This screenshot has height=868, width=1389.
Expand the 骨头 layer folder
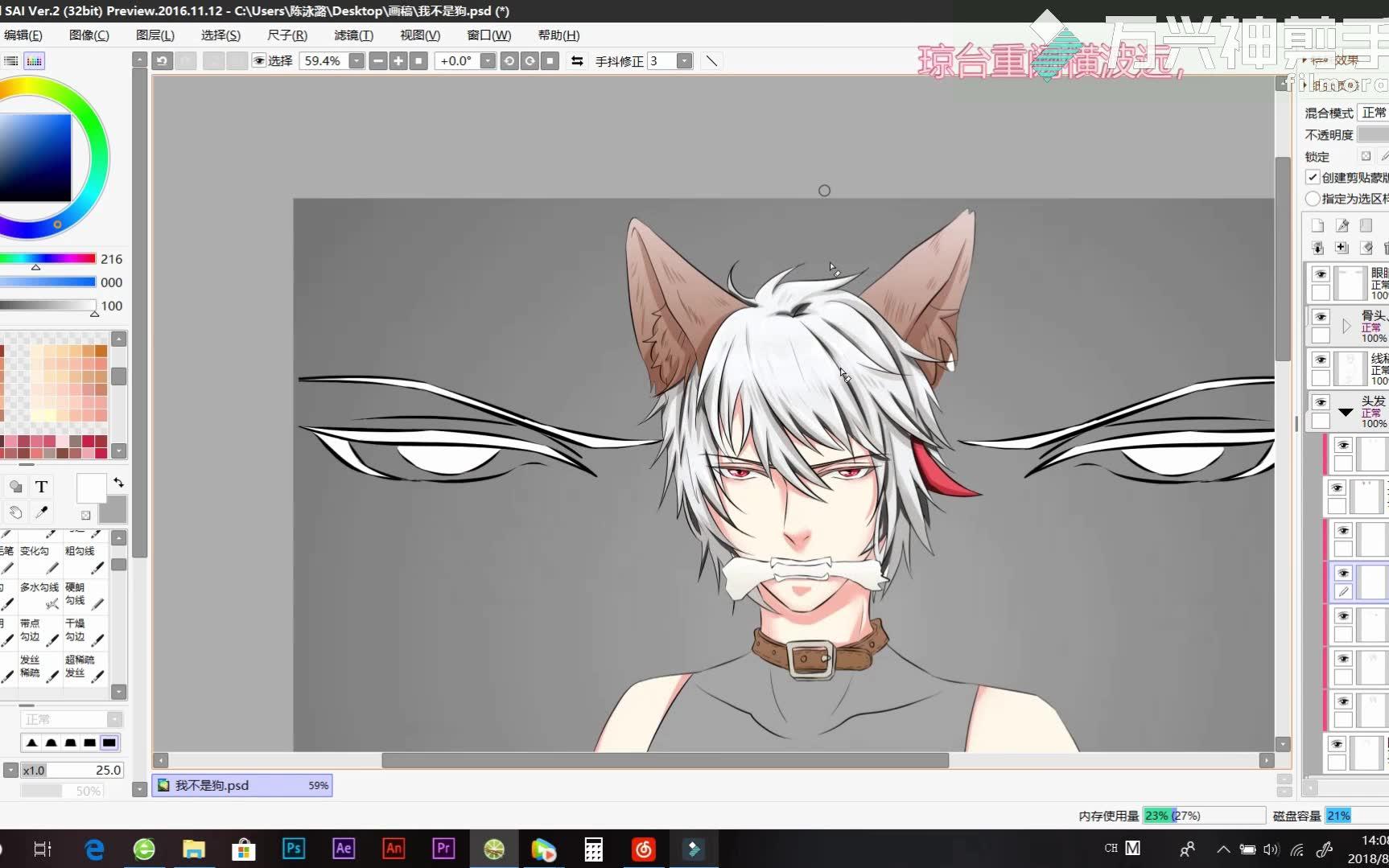pyautogui.click(x=1346, y=327)
